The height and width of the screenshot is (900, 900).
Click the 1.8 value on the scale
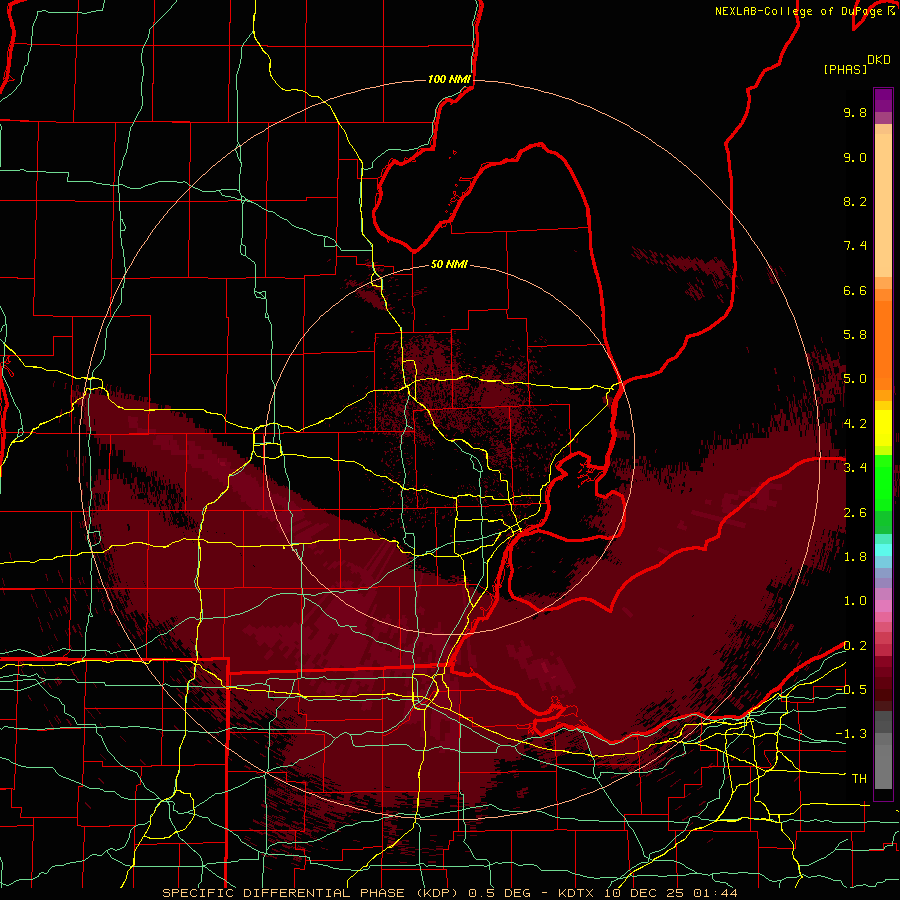[x=855, y=557]
